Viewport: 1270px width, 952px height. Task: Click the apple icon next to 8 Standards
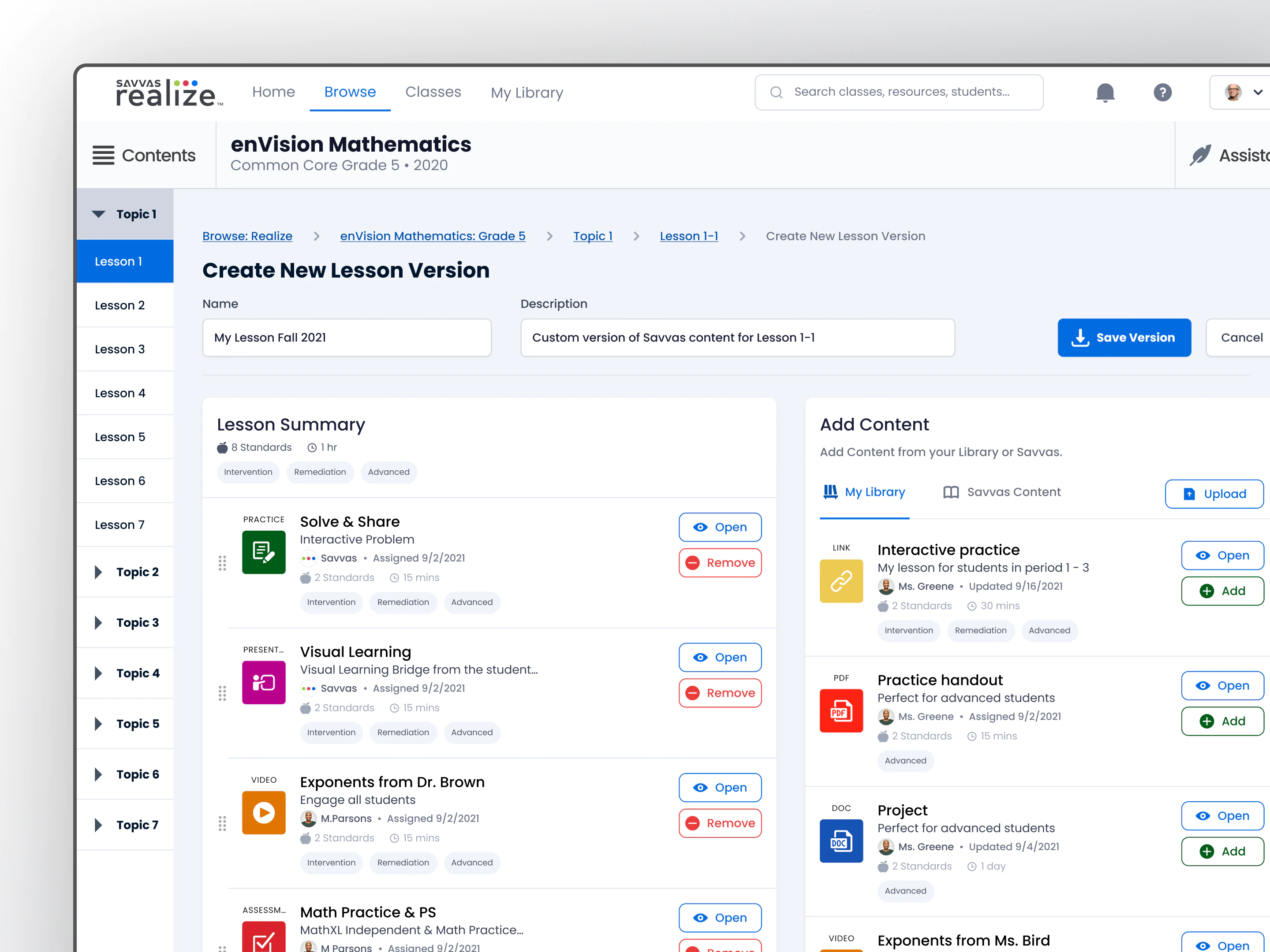pos(222,448)
